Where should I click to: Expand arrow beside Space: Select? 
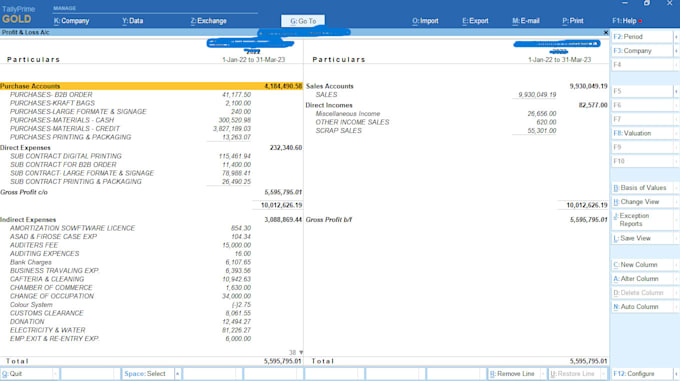(x=177, y=374)
